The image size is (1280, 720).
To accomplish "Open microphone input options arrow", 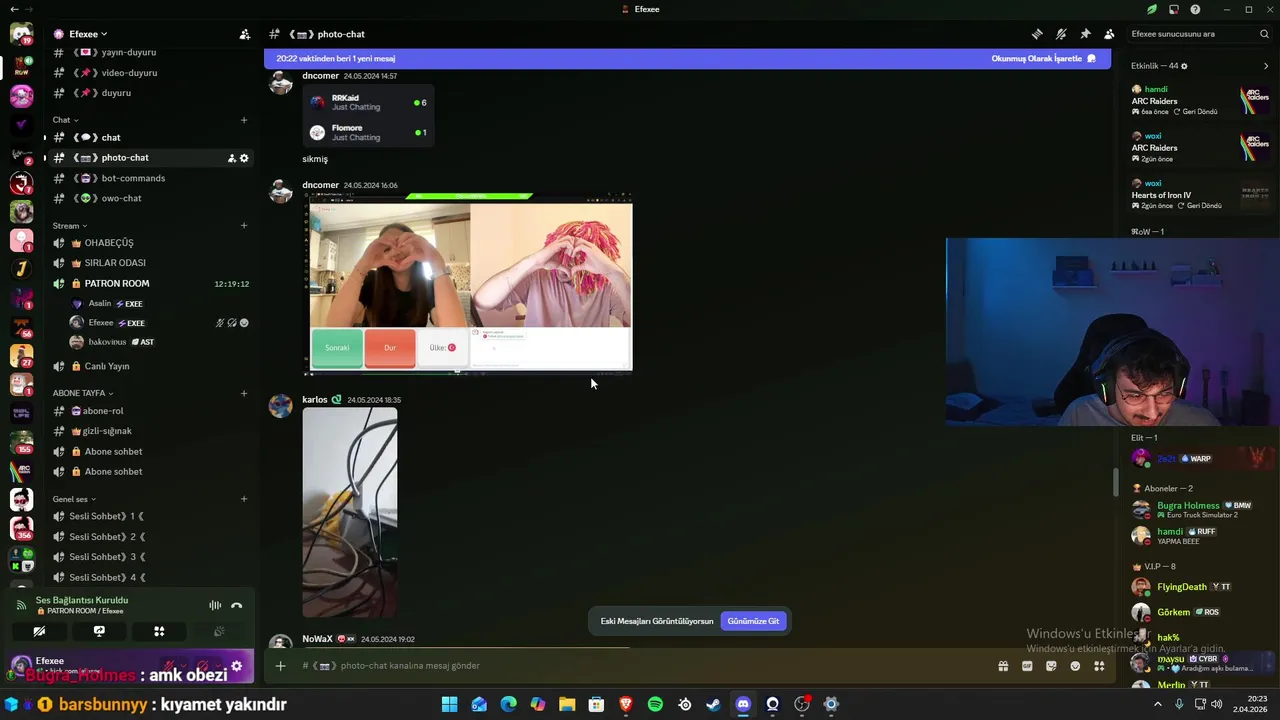I will tap(185, 666).
